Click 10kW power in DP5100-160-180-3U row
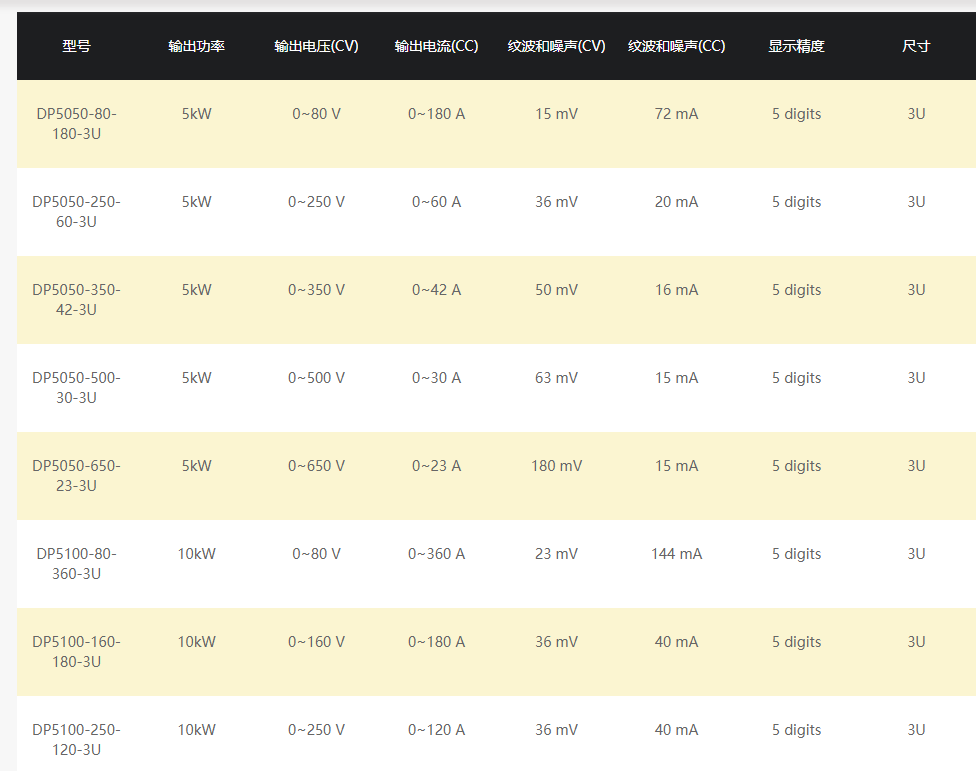Screen dimensions: 976x771 [196, 642]
